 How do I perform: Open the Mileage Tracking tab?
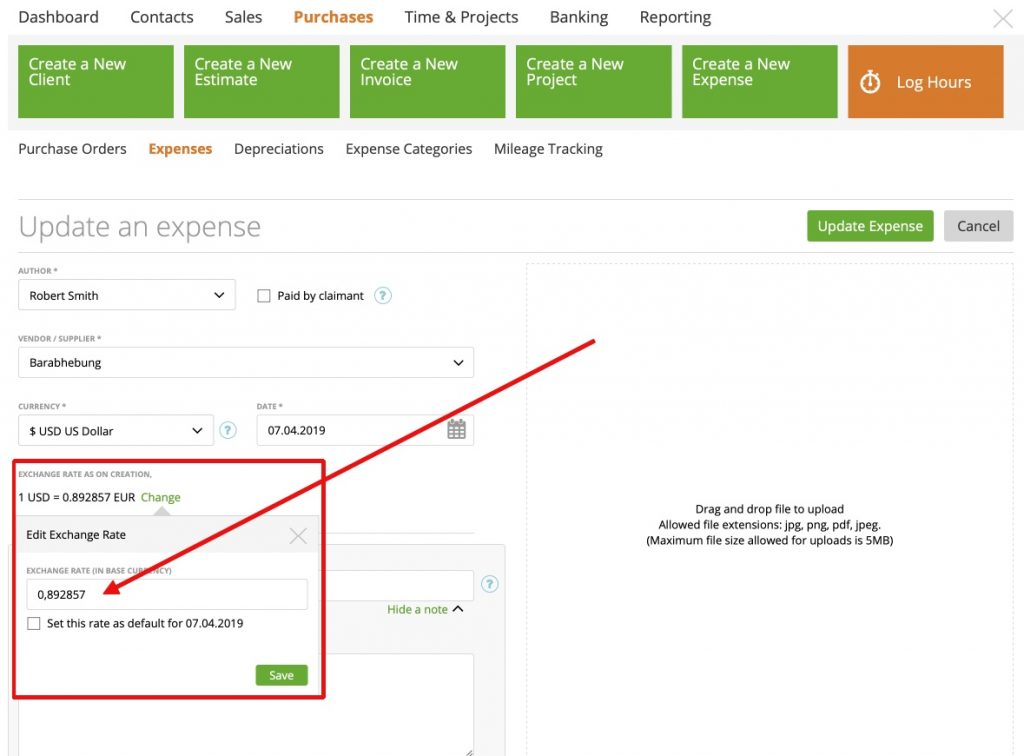coord(548,148)
